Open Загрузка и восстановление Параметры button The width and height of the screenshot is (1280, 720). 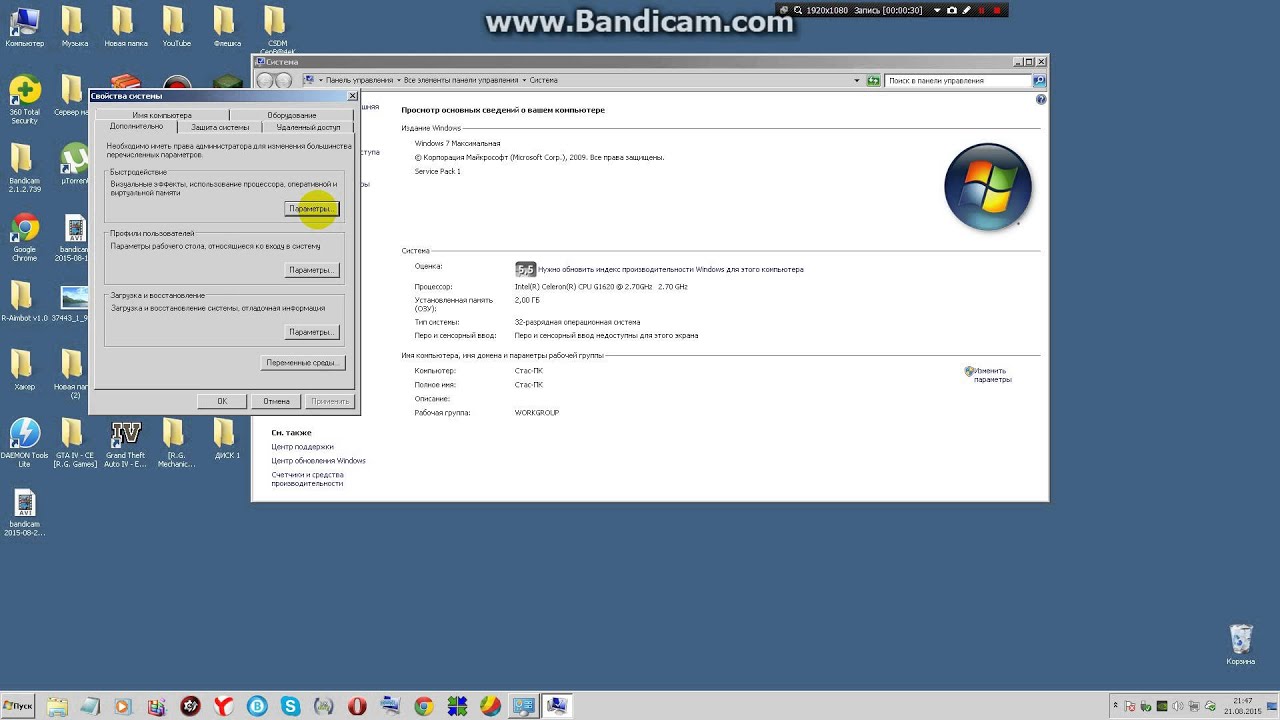[x=311, y=332]
